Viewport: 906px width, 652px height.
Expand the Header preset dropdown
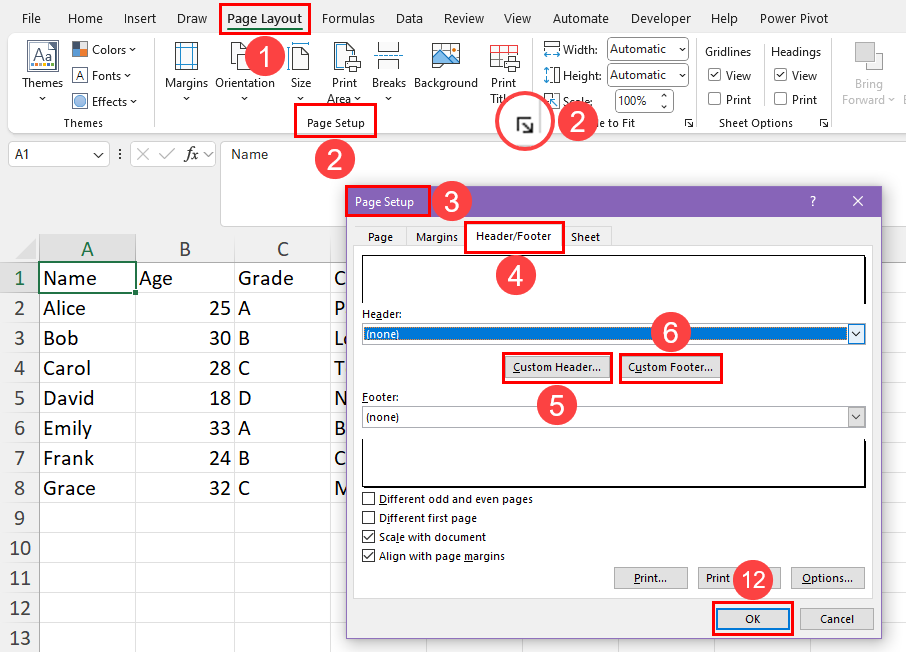click(856, 334)
